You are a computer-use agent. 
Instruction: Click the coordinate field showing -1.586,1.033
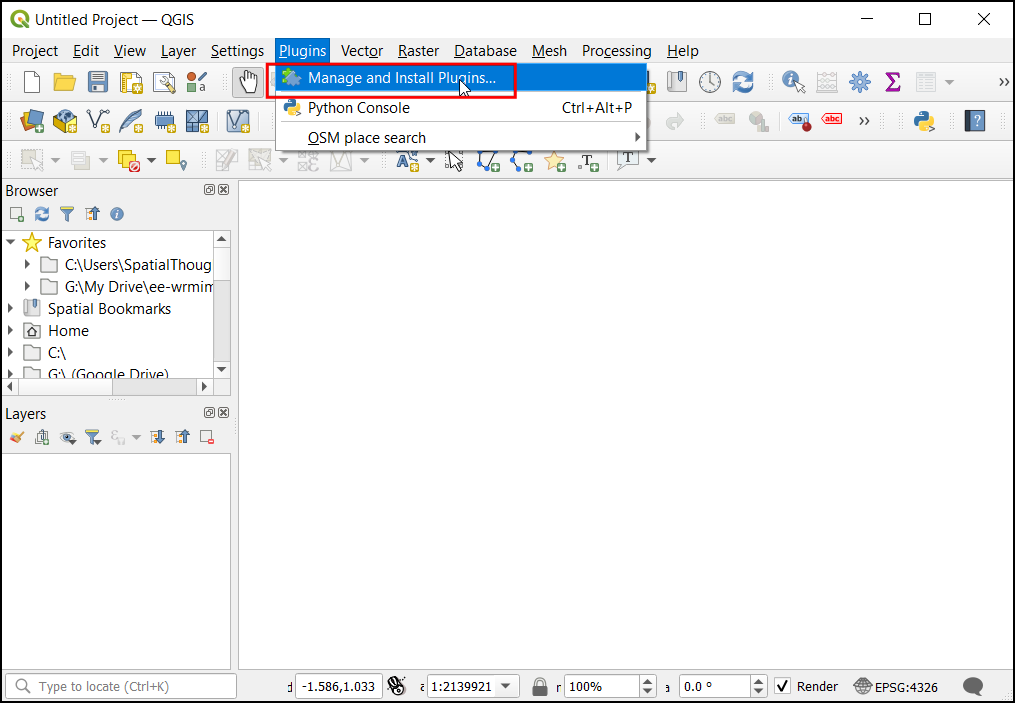pyautogui.click(x=339, y=686)
